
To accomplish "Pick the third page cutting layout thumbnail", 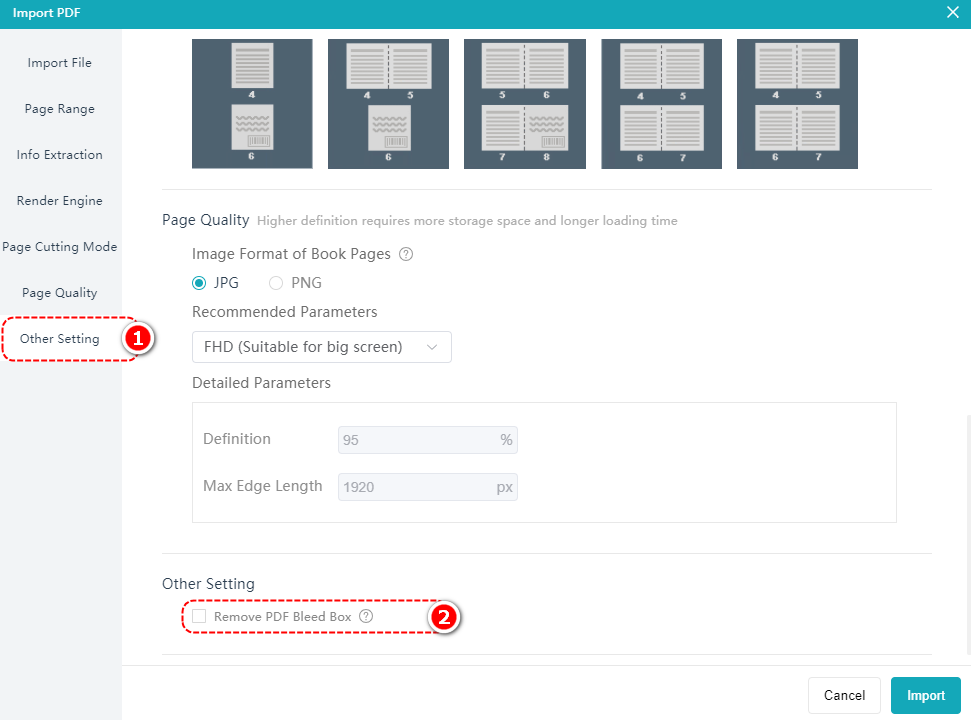I will pos(524,104).
